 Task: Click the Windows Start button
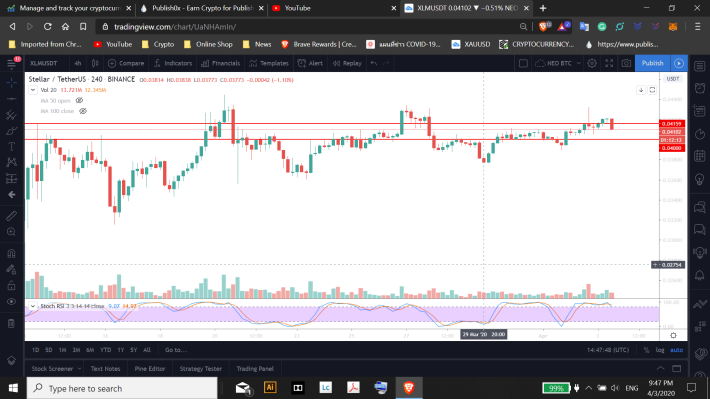coord(13,388)
